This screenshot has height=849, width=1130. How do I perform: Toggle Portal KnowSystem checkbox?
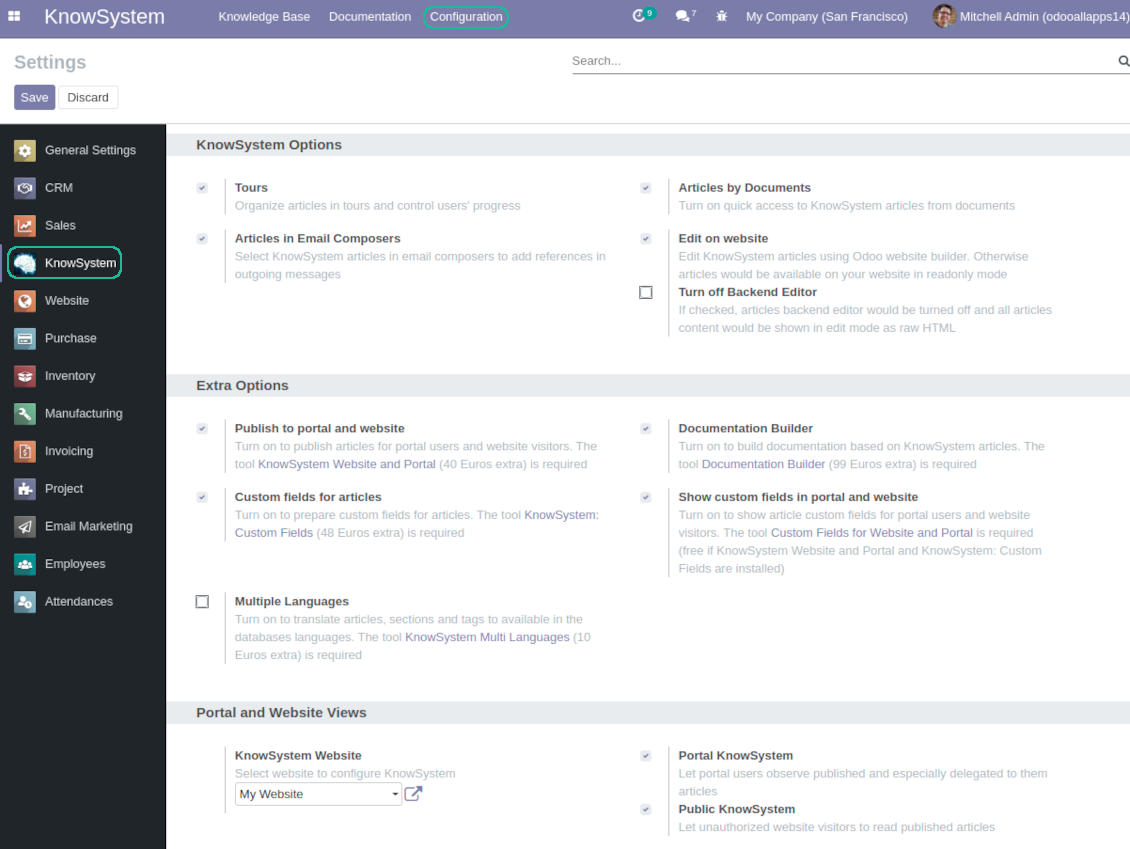(646, 755)
